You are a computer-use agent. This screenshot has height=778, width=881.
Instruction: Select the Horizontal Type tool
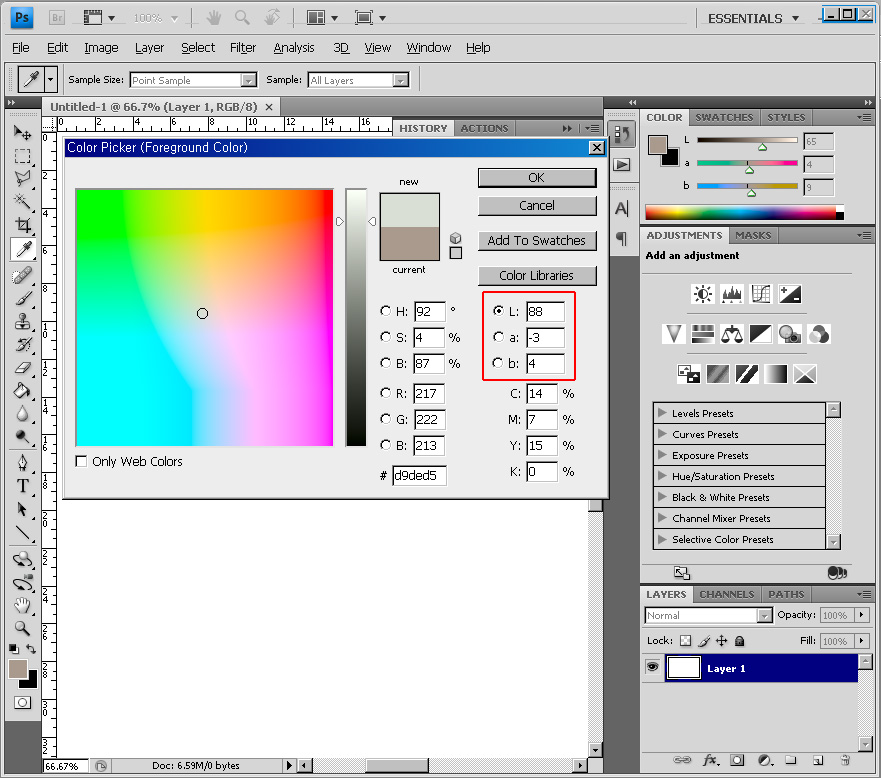[22, 486]
